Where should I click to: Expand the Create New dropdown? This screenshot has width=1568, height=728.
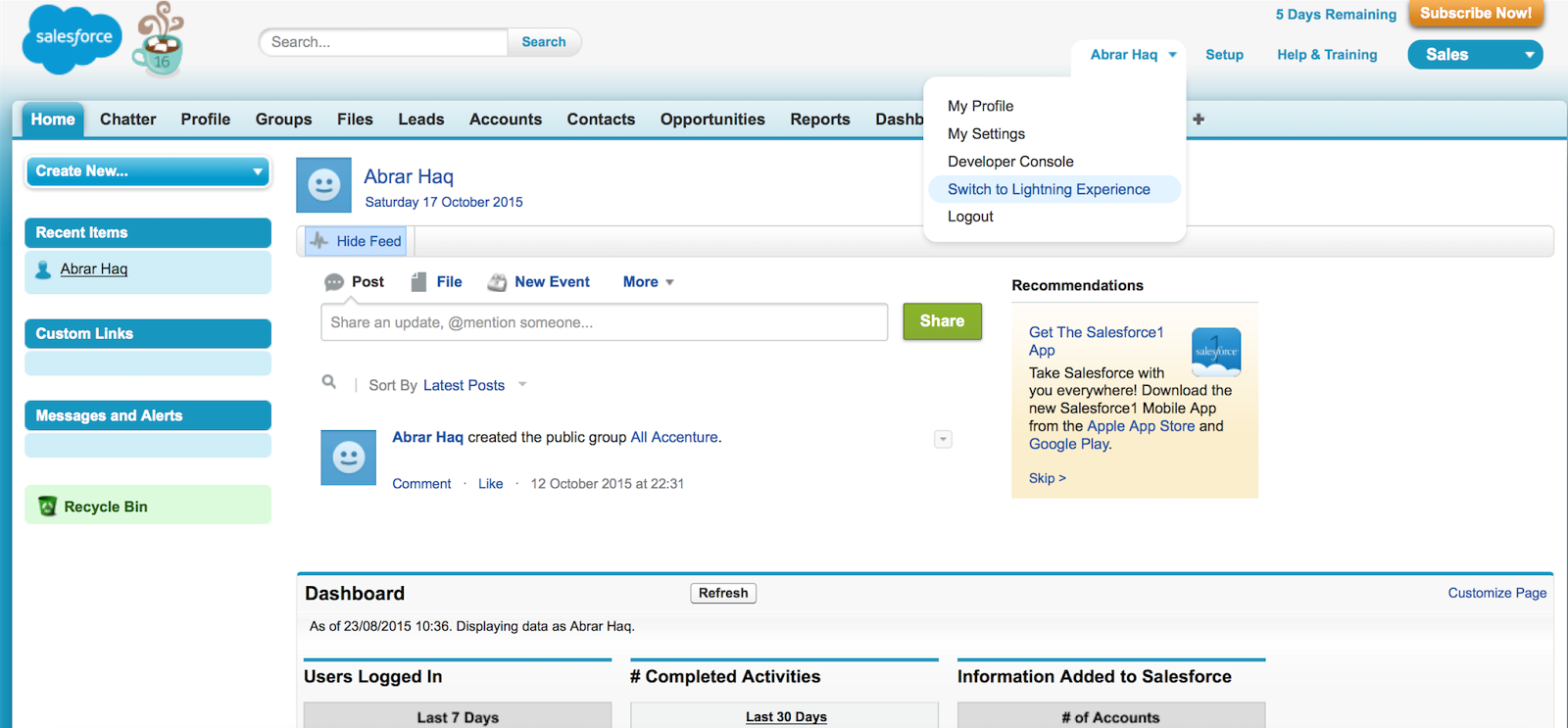148,171
